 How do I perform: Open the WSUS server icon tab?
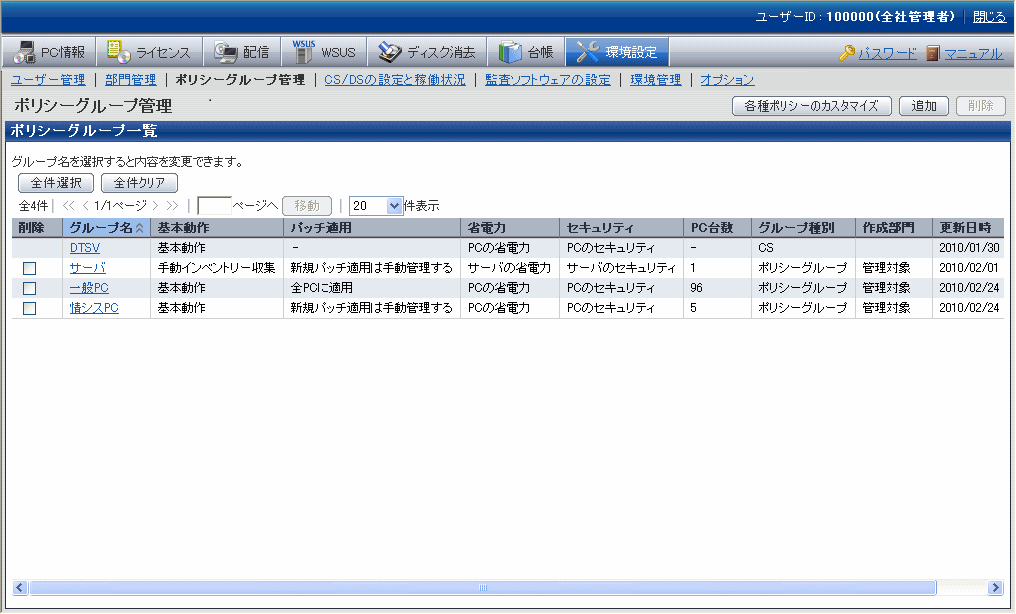[303, 52]
